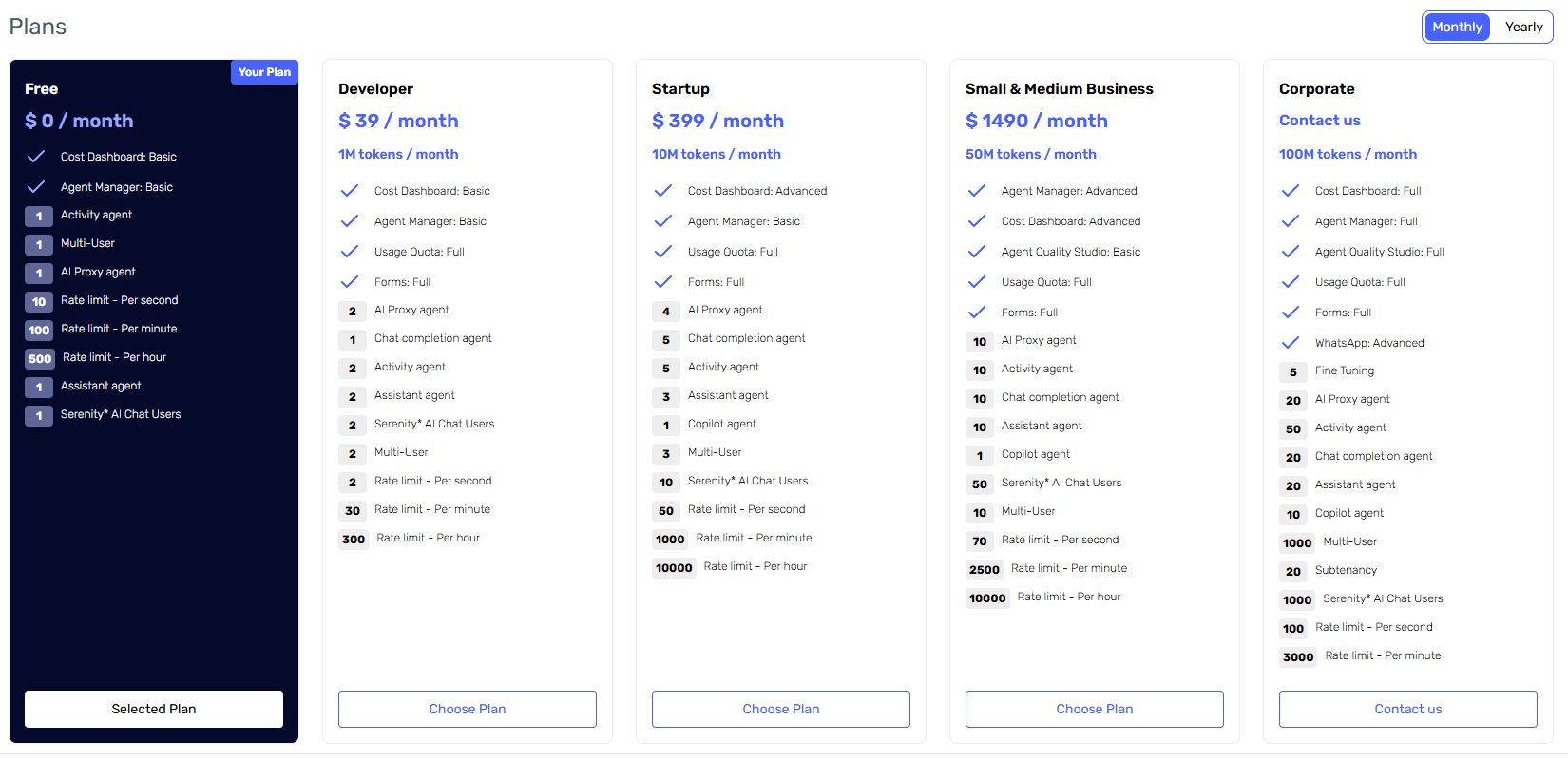Click the checkmark beside Cost Dashboard: Advanced in Startup plan
The height and width of the screenshot is (759, 1568).
point(663,191)
